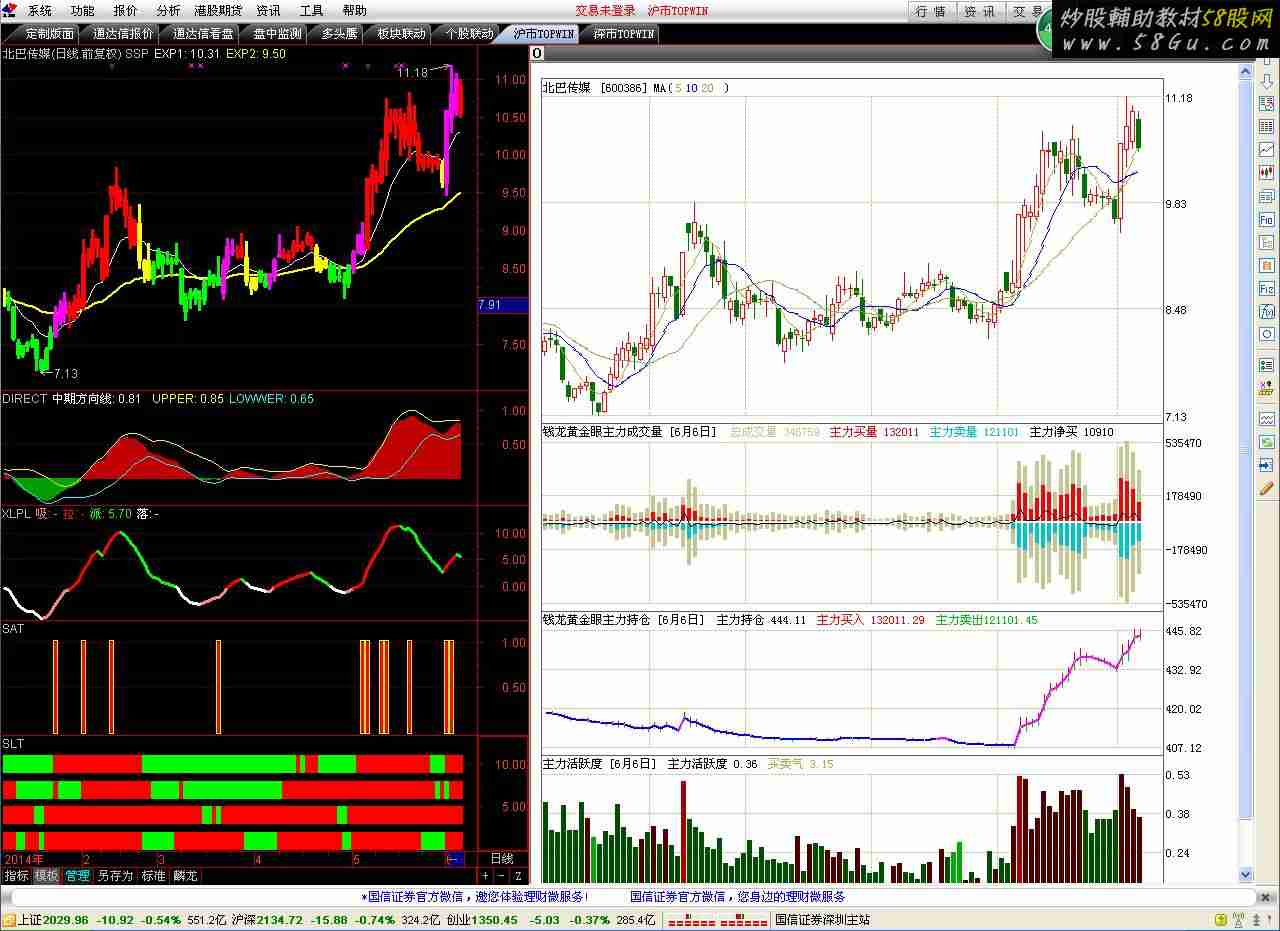
Task: Click the 管理 button below the chart
Action: click(77, 876)
